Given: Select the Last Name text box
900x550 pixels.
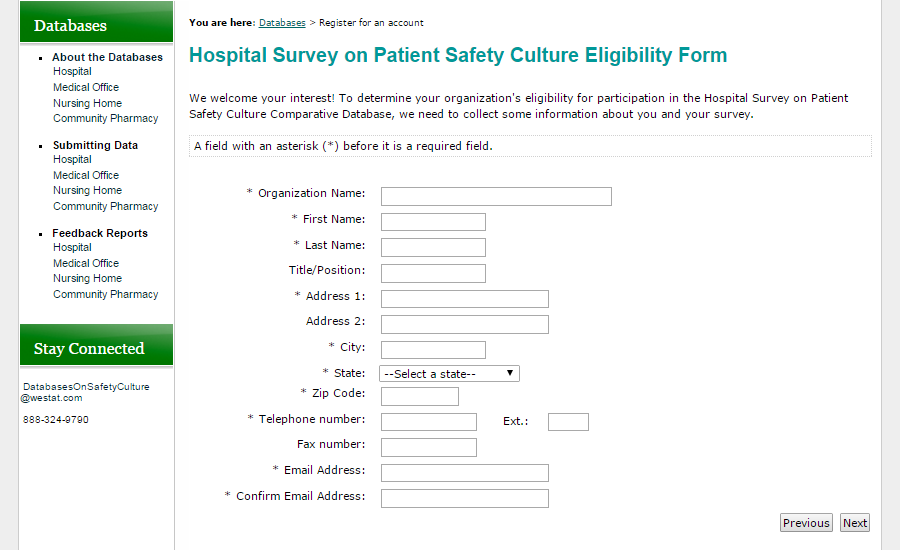Looking at the screenshot, I should coord(433,247).
